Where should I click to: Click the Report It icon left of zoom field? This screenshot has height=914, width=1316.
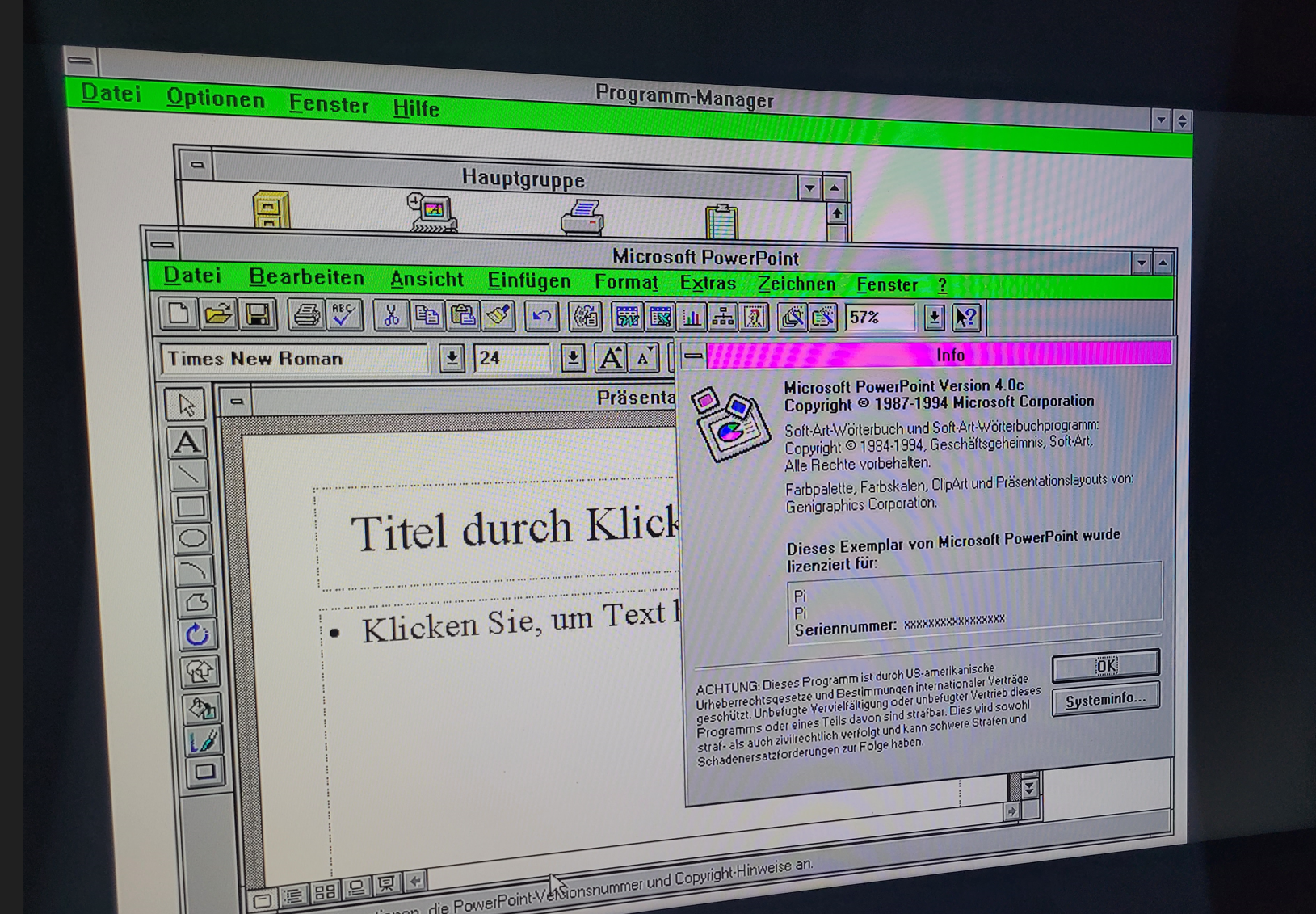pos(822,318)
